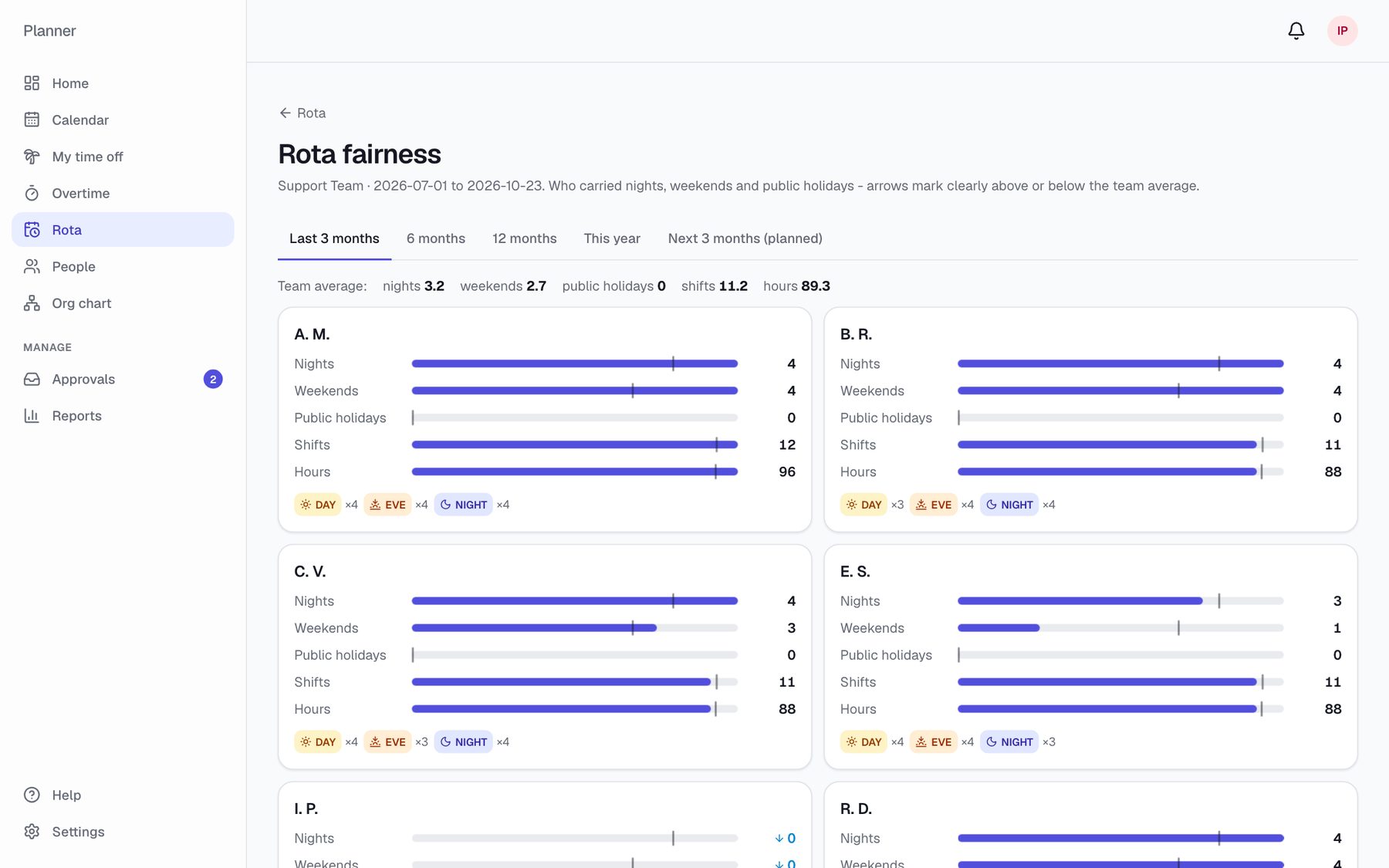Viewport: 1389px width, 868px height.
Task: Click the R. D. card name
Action: click(x=856, y=809)
